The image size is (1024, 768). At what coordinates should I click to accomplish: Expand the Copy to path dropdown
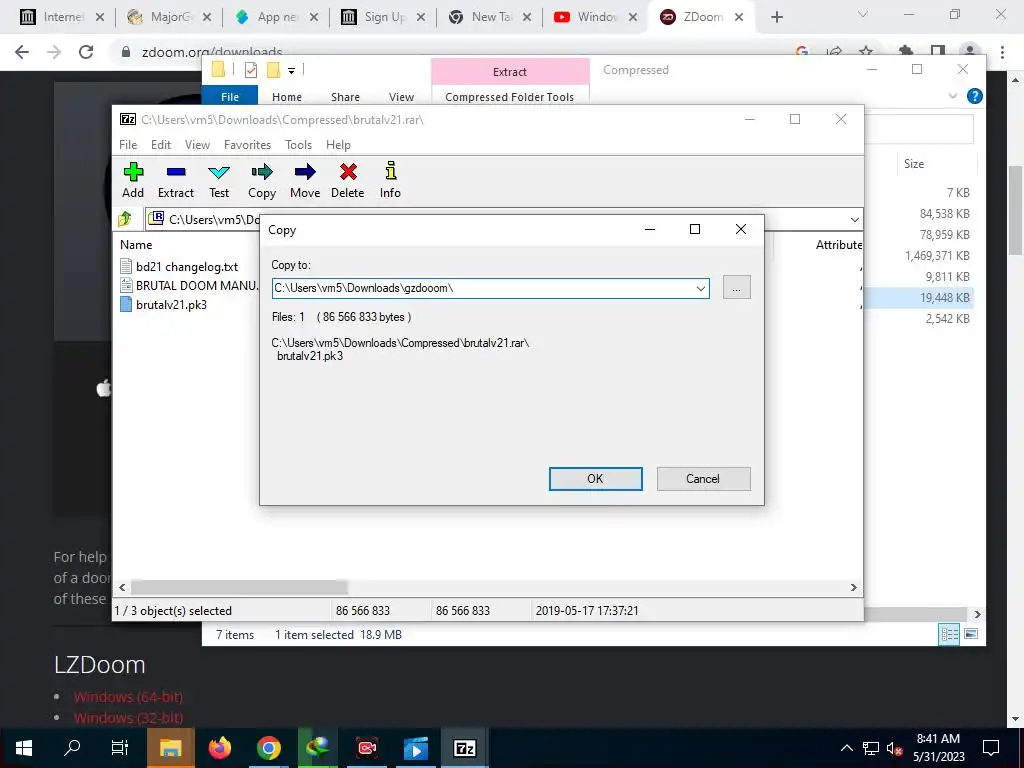point(701,288)
